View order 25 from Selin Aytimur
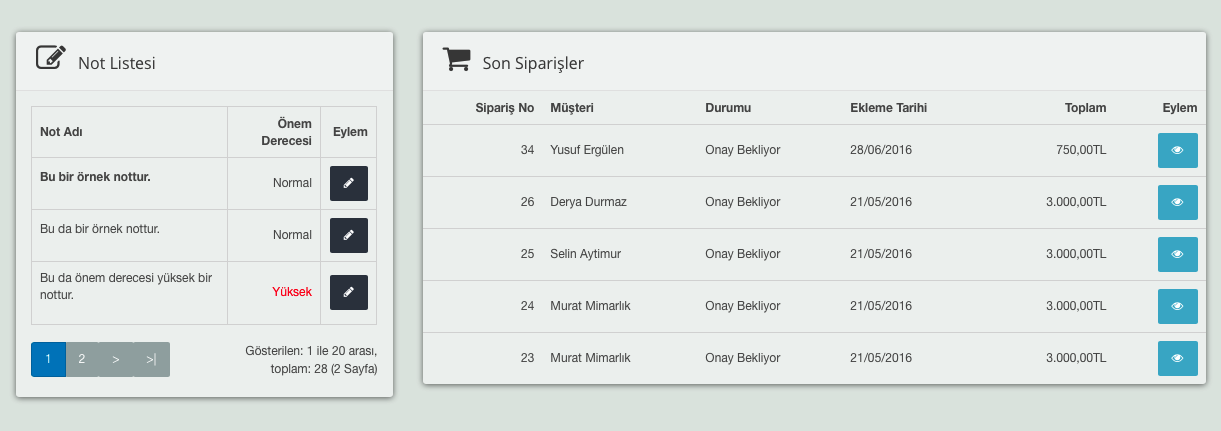 click(x=1177, y=254)
